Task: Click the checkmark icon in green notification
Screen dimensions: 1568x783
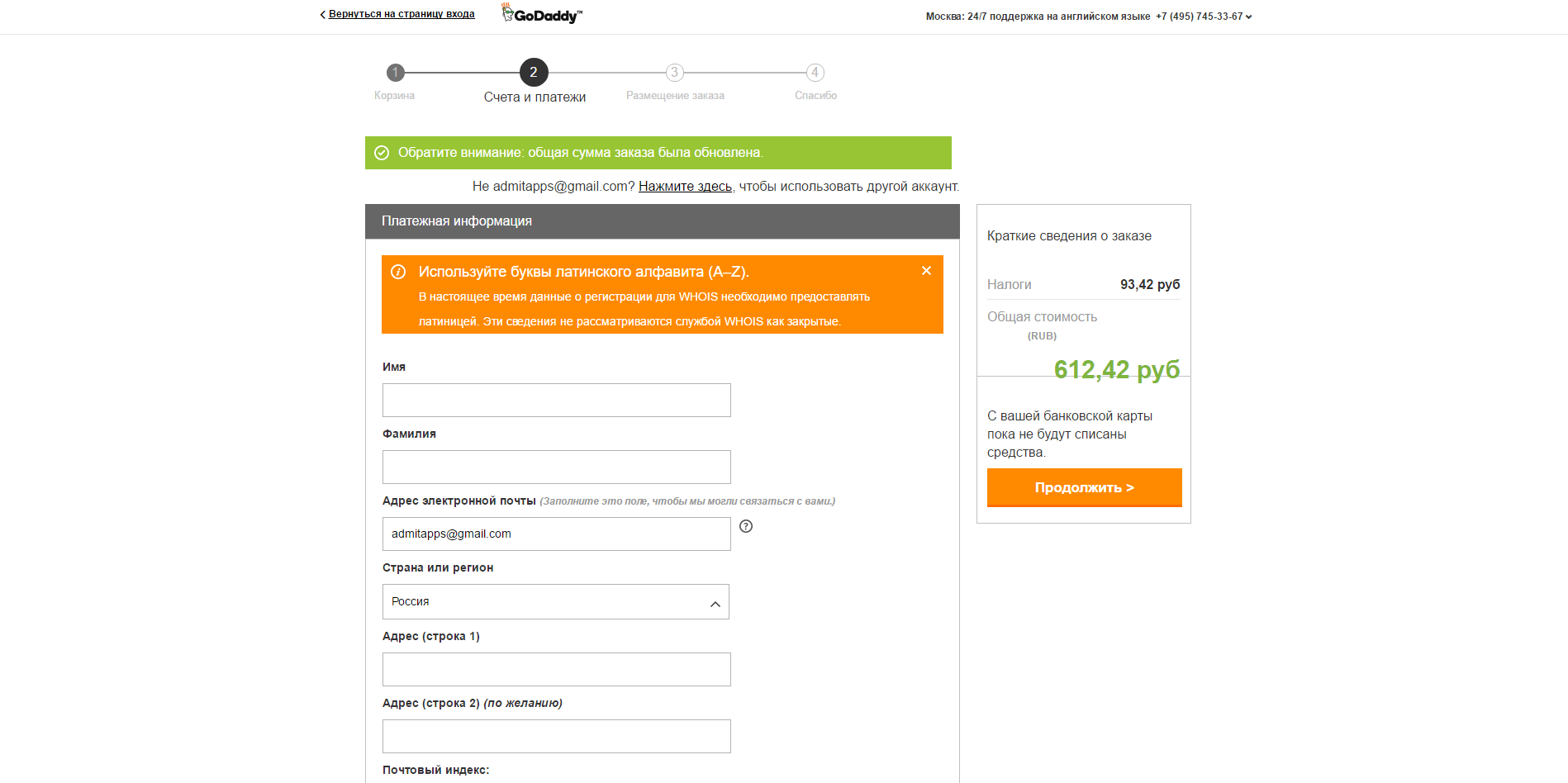Action: 382,152
